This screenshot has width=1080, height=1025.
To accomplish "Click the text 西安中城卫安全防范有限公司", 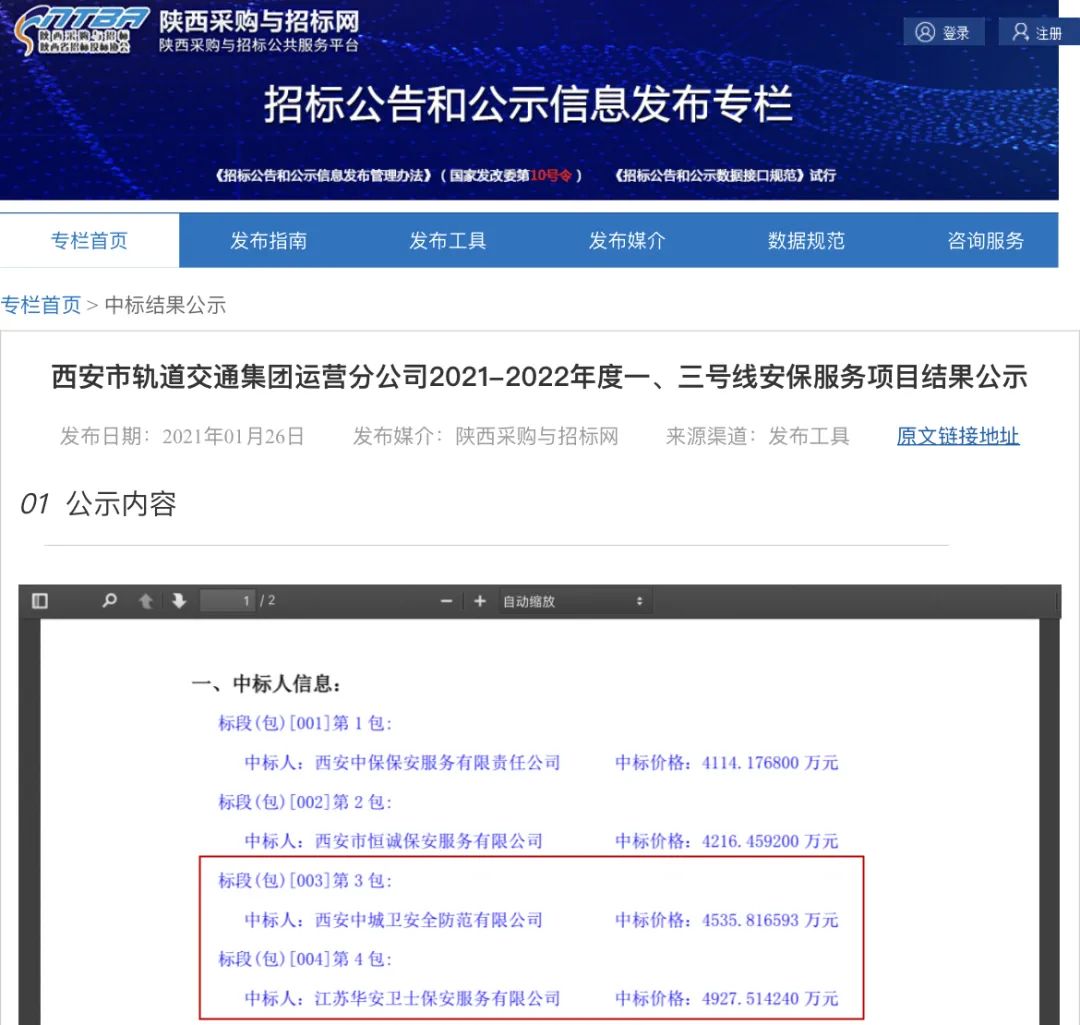I will [428, 920].
